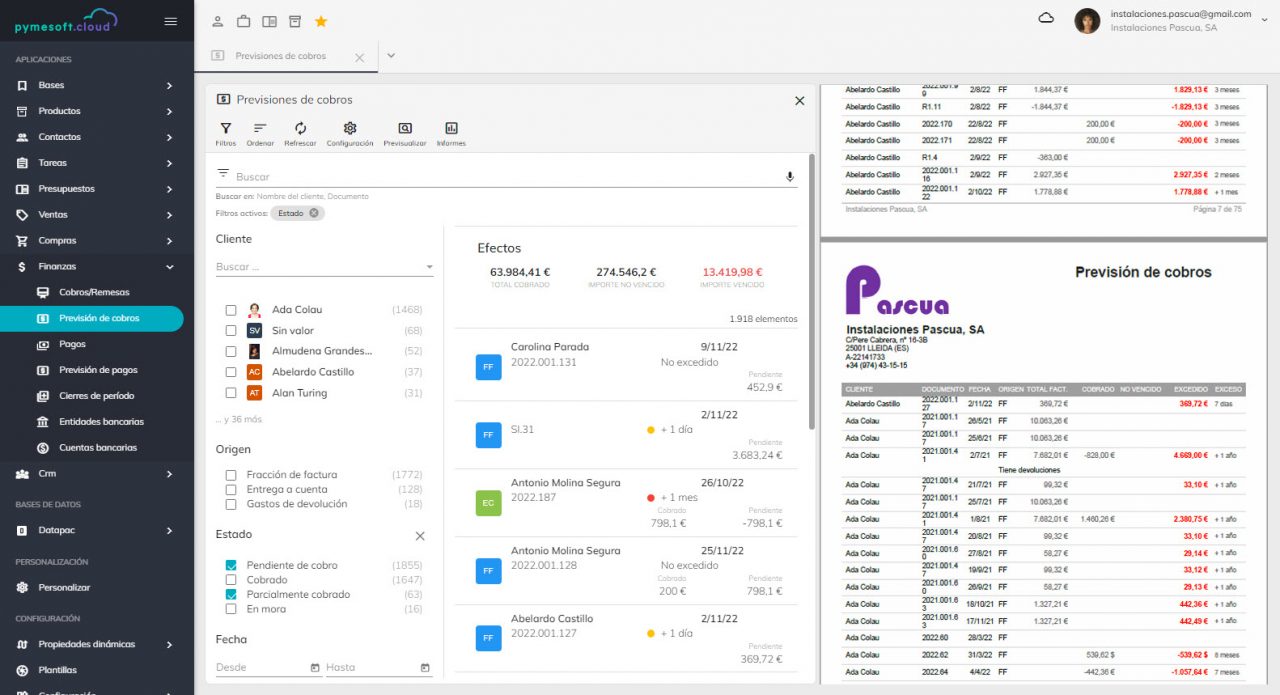Uncheck the Cobrado state filter
Screen dimensions: 1280x695
(233, 580)
